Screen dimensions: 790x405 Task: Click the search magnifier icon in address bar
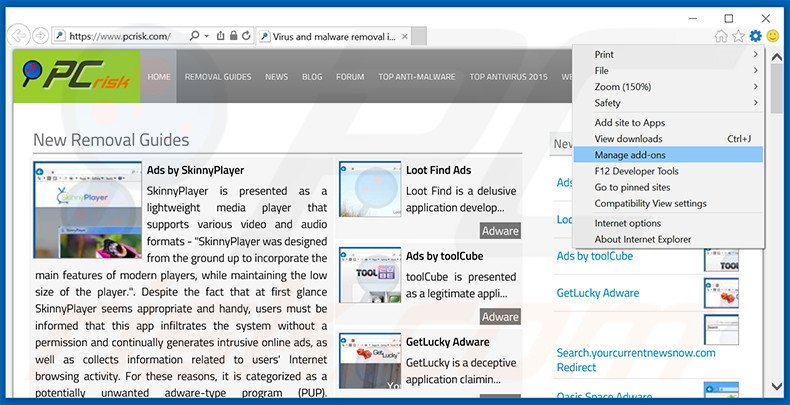tap(194, 36)
